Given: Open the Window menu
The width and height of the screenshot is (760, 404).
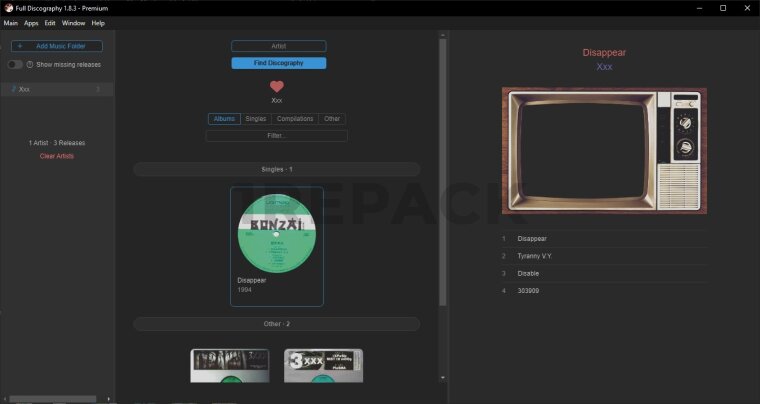Looking at the screenshot, I should [73, 23].
